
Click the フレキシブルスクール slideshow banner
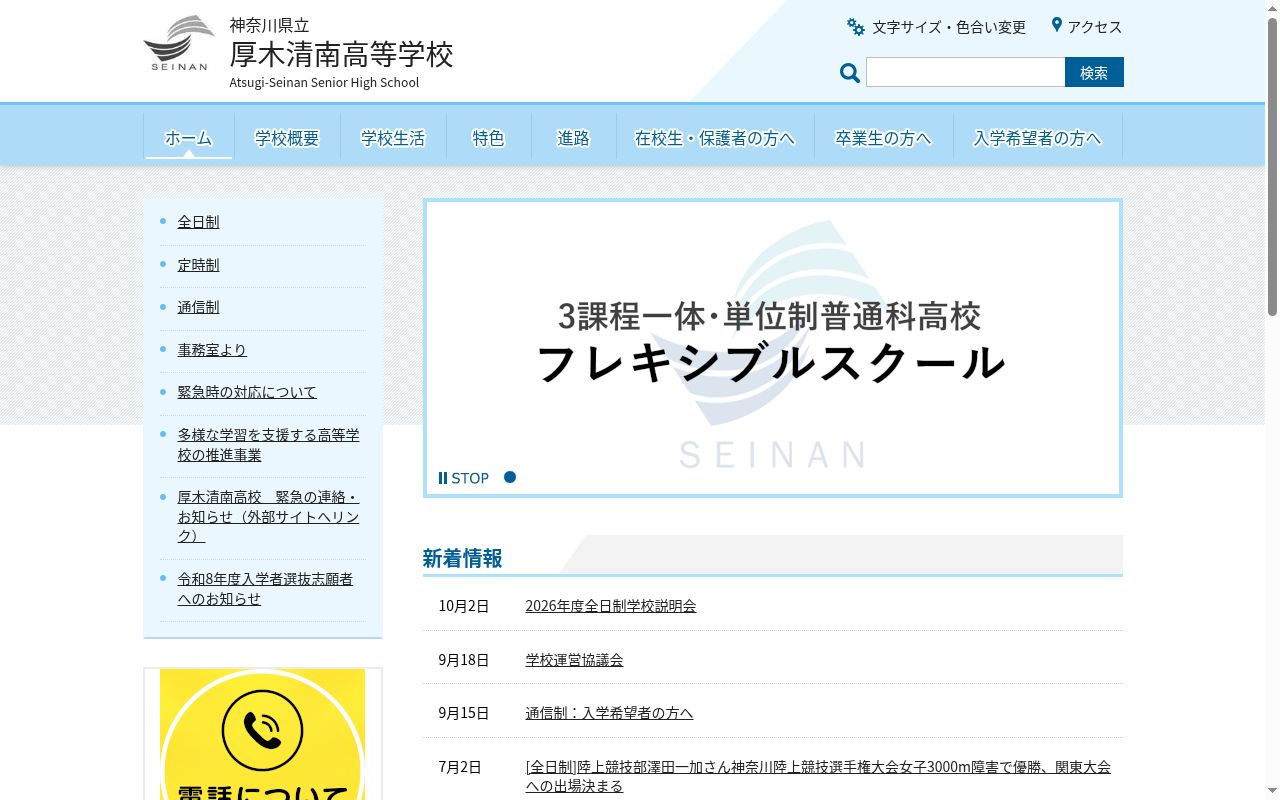click(x=773, y=348)
